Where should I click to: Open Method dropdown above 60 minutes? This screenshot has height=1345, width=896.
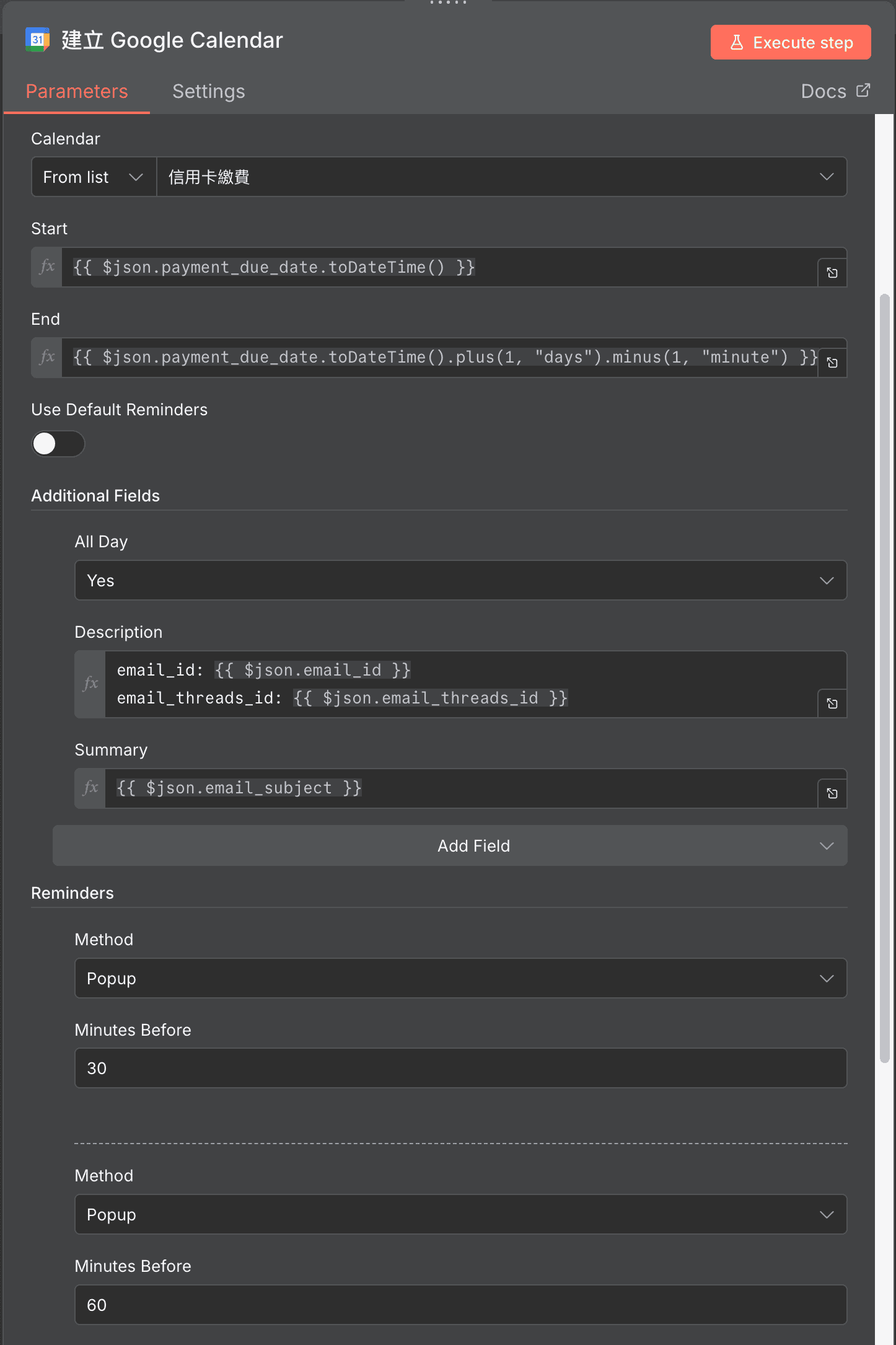coord(460,1214)
